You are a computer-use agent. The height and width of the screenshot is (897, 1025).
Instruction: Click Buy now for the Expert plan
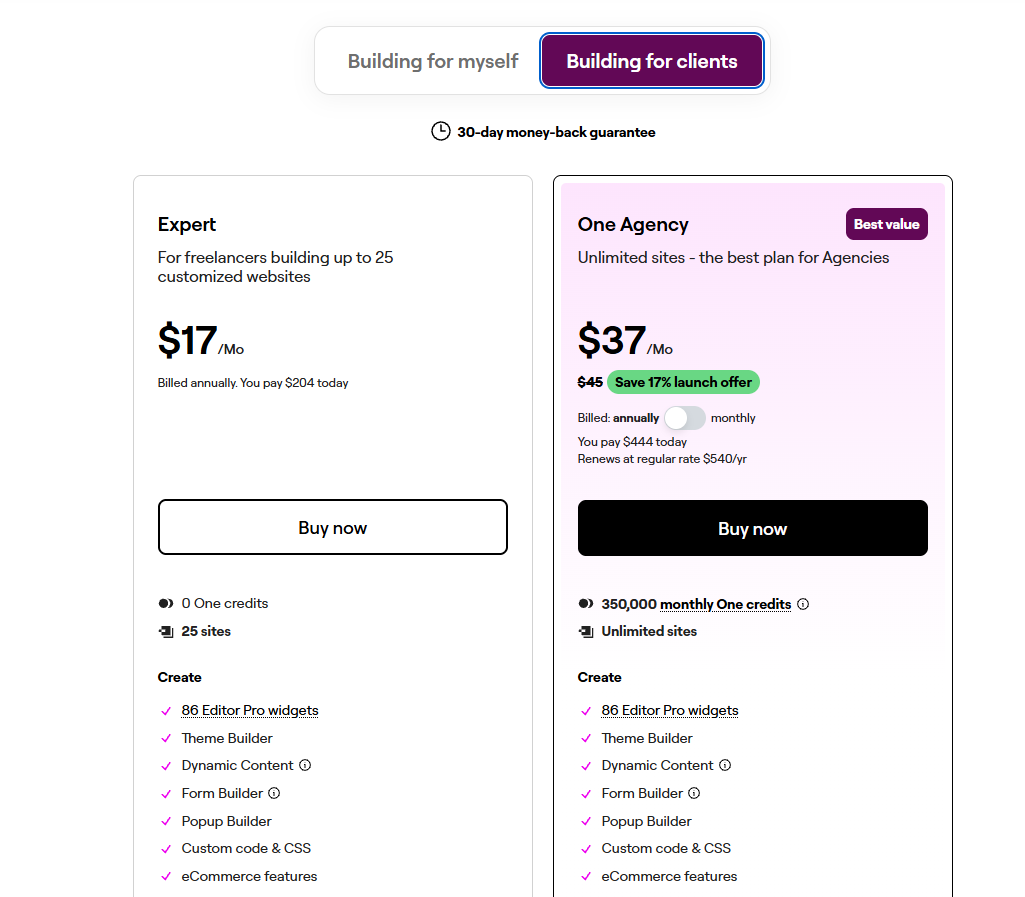click(332, 527)
